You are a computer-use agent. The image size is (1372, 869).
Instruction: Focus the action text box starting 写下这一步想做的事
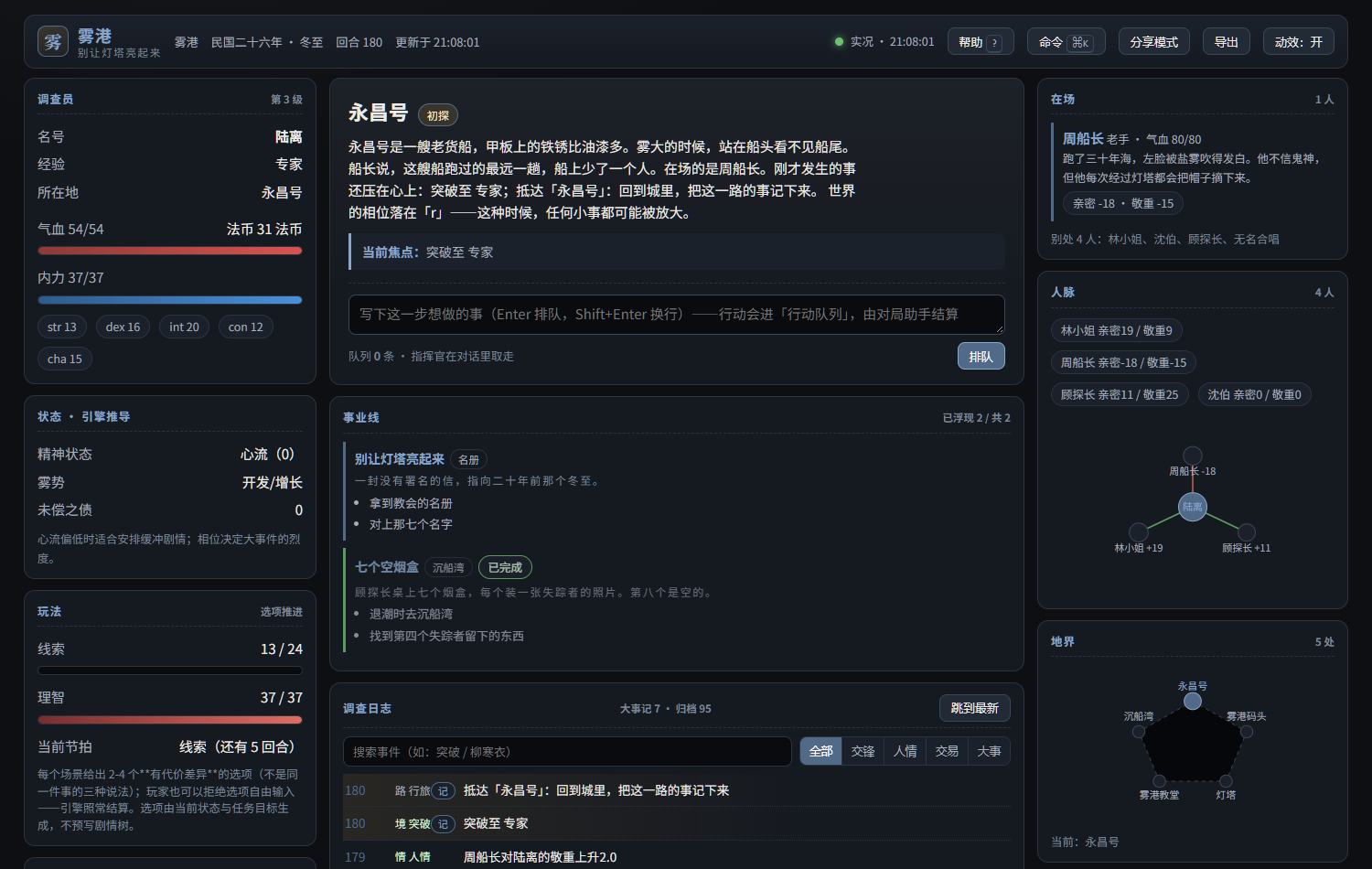pos(677,315)
